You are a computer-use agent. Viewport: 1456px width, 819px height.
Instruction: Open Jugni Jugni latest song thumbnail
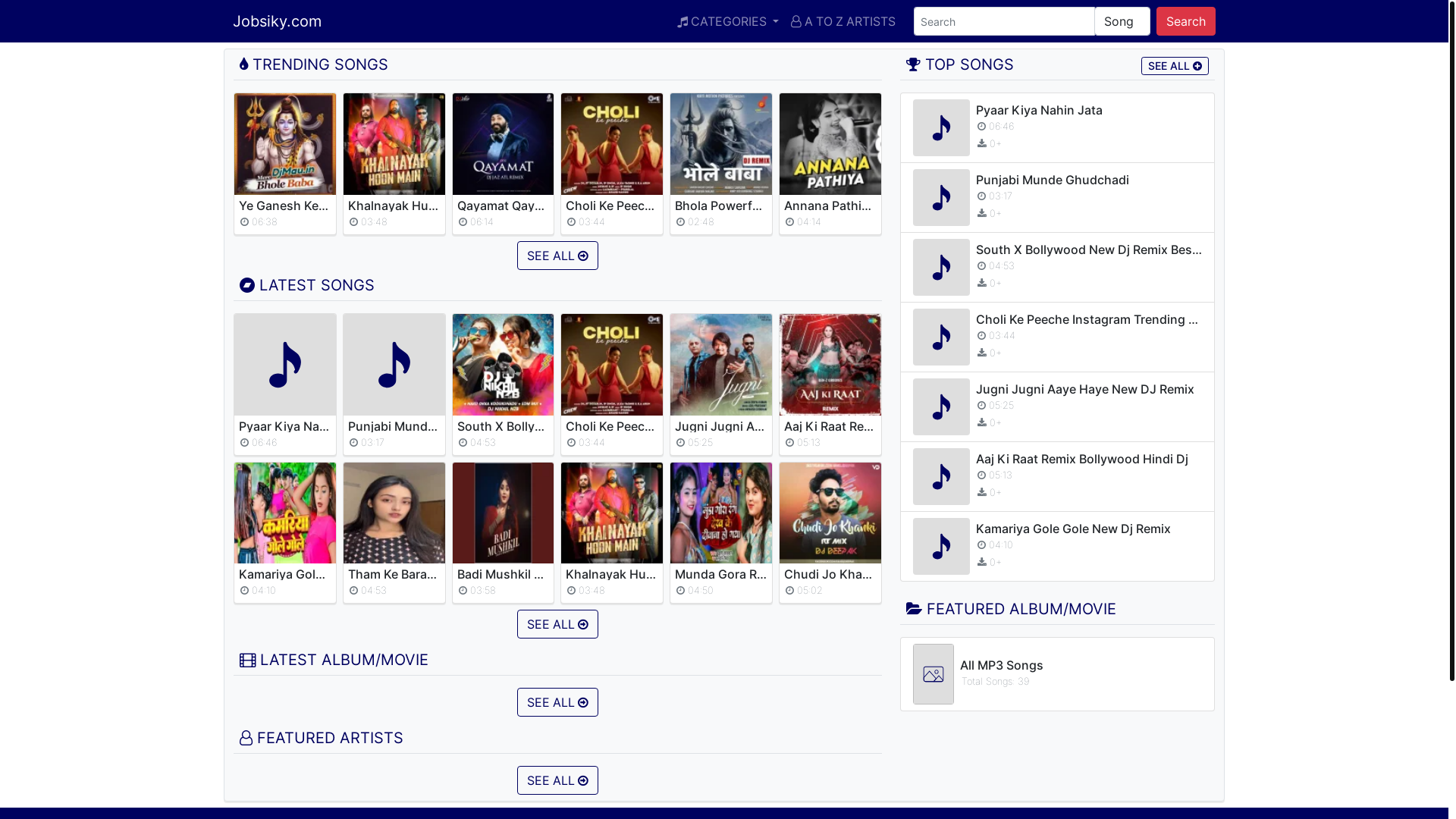721,365
